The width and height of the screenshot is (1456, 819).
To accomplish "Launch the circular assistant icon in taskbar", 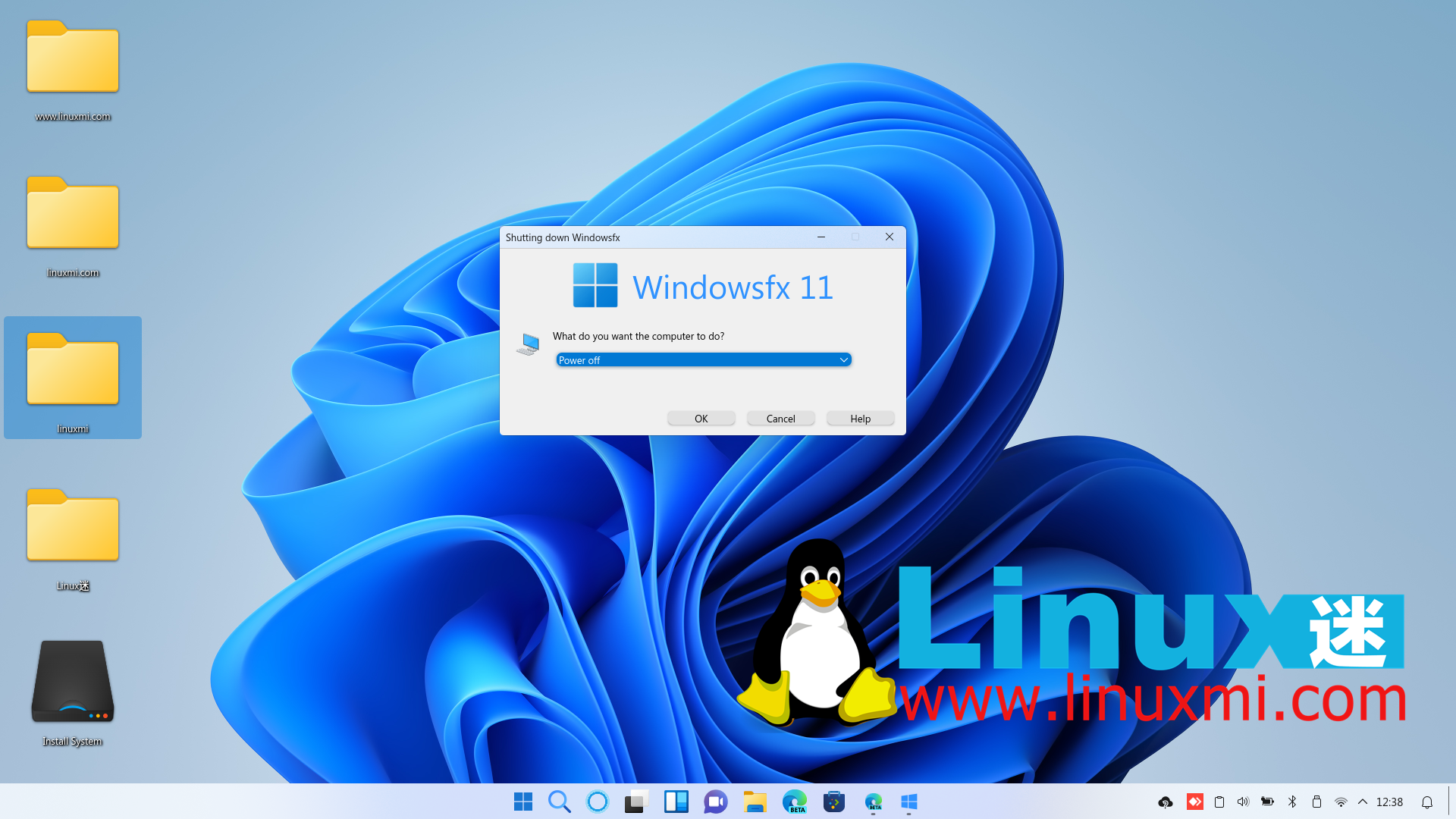I will pos(598,802).
